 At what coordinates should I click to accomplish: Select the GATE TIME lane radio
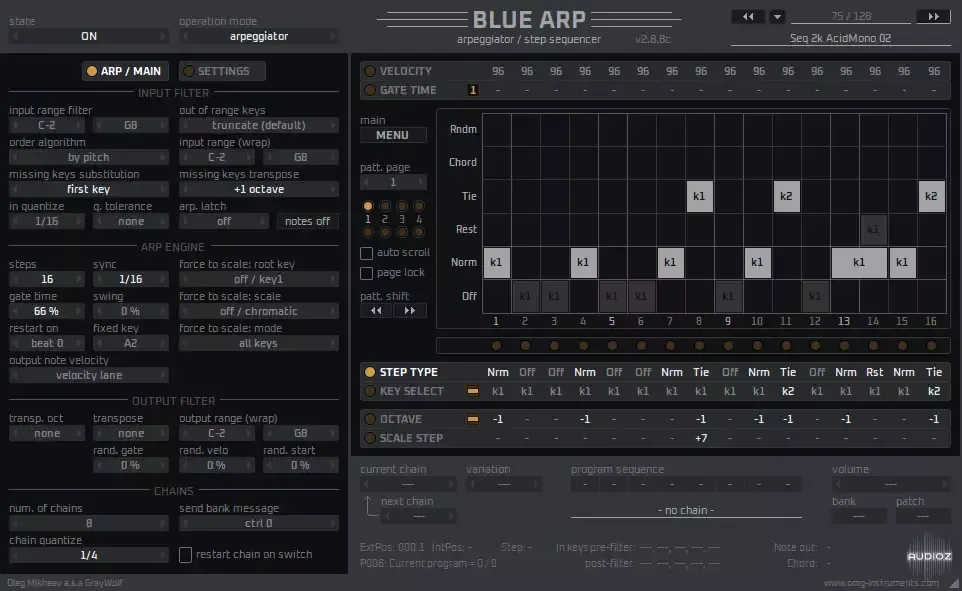click(370, 90)
